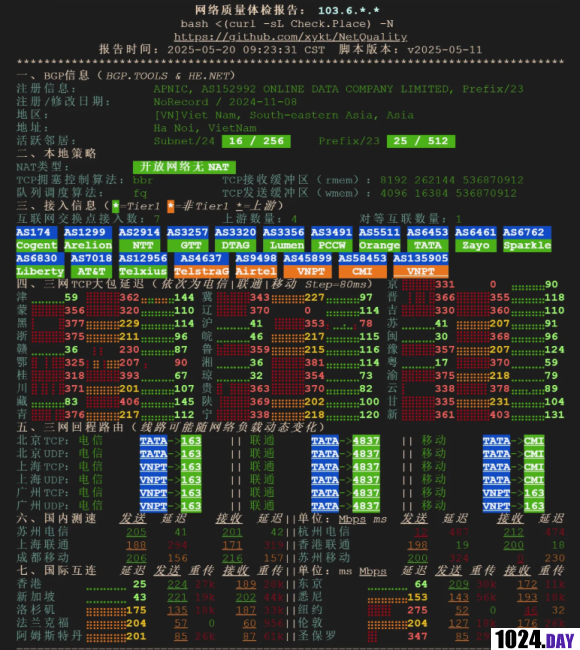Image resolution: width=580 pixels, height=650 pixels.
Task: Click the AS9498 Airtel badge
Action: point(256,265)
